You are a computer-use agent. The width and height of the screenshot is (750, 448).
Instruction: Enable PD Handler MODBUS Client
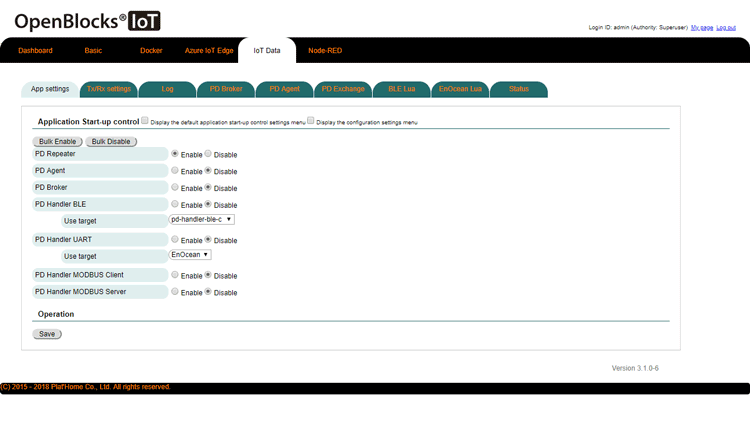(x=175, y=275)
